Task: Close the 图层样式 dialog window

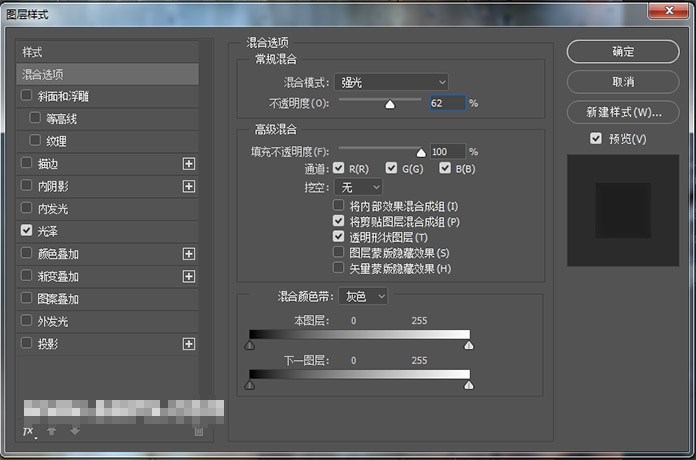Action: tap(668, 11)
